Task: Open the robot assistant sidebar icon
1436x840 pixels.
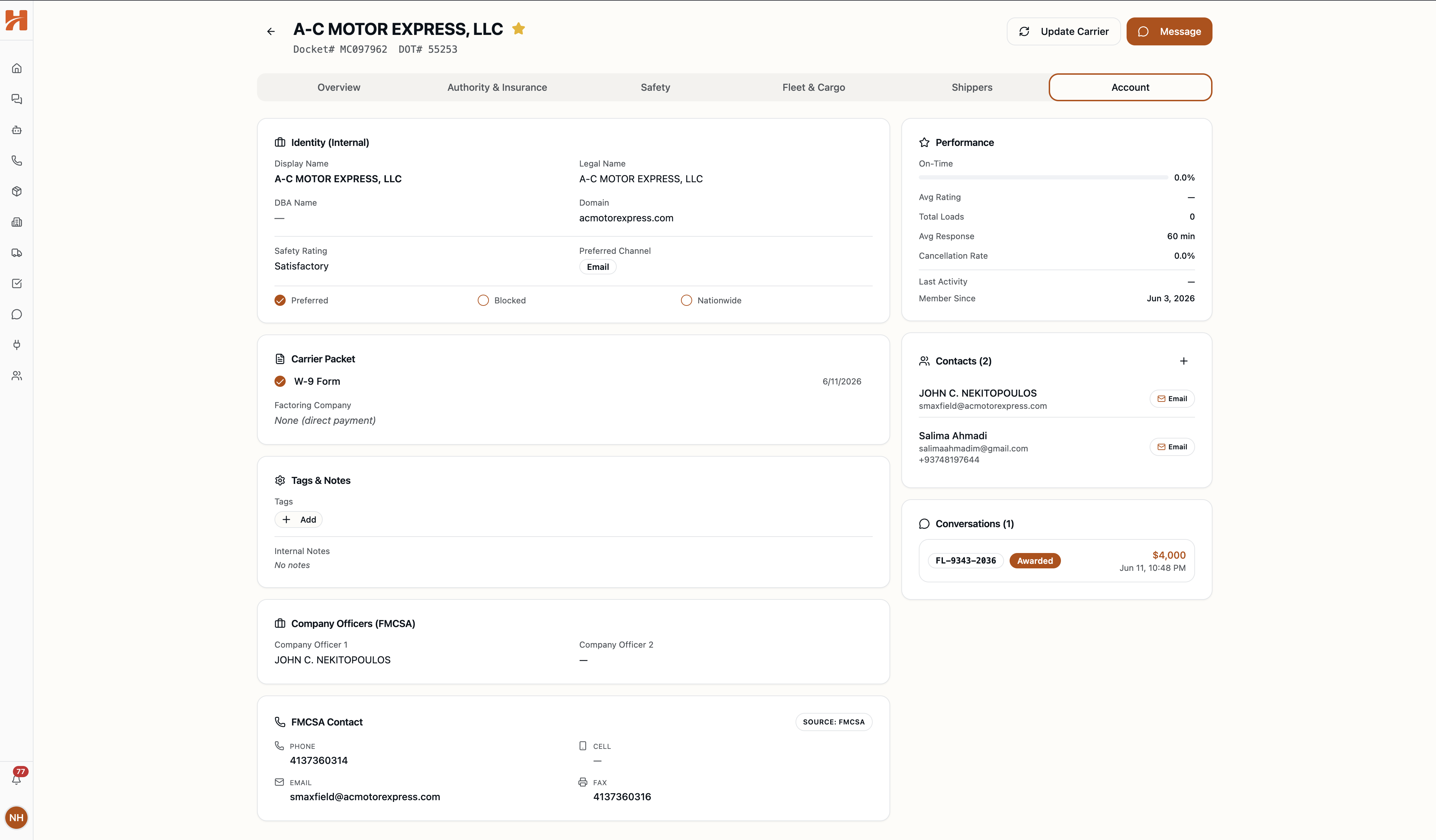Action: tap(16, 130)
